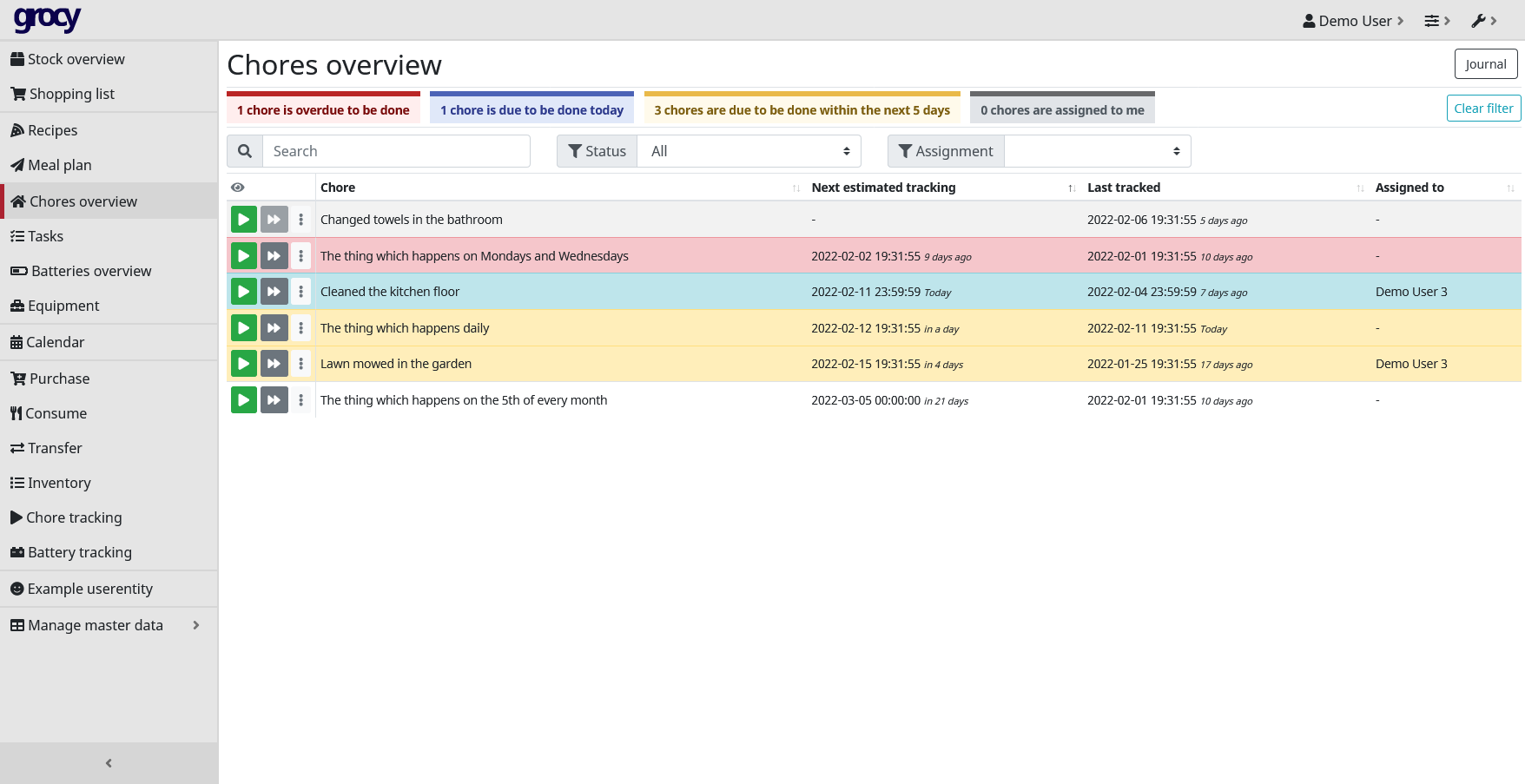Open the Assignment filter dropdown
1525x784 pixels.
1096,151
